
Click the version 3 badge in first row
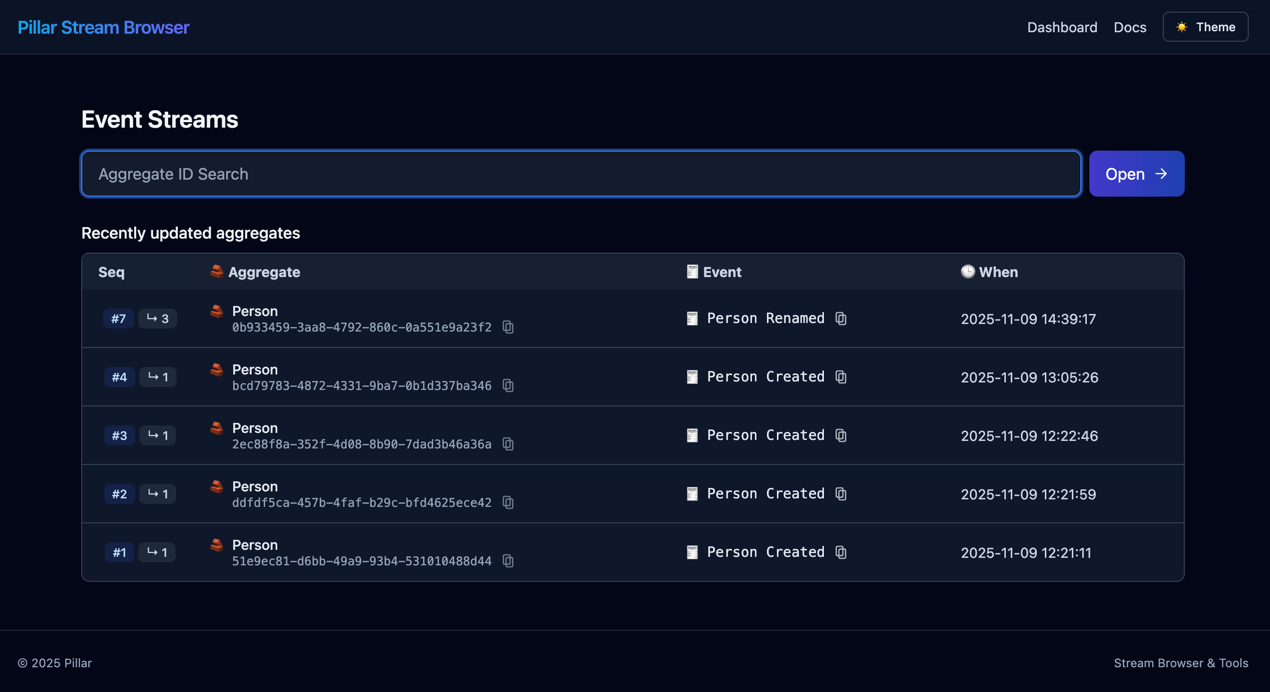(157, 319)
